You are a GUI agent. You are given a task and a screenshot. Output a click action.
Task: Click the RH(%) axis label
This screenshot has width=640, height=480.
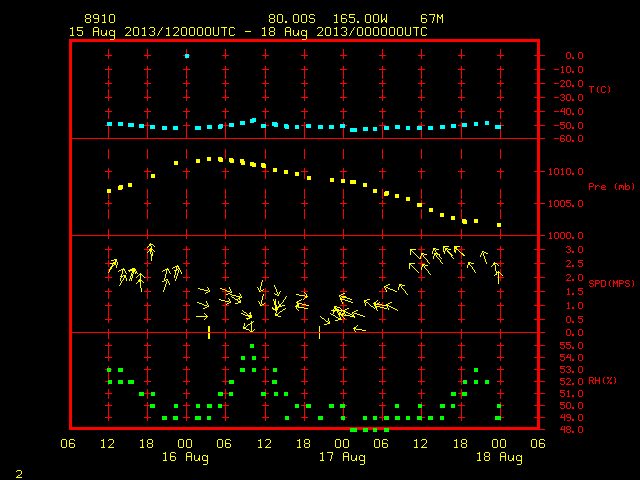pos(602,381)
